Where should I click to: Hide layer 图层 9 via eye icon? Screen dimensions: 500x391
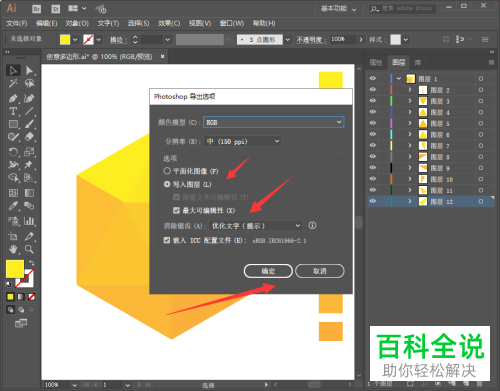click(x=373, y=168)
